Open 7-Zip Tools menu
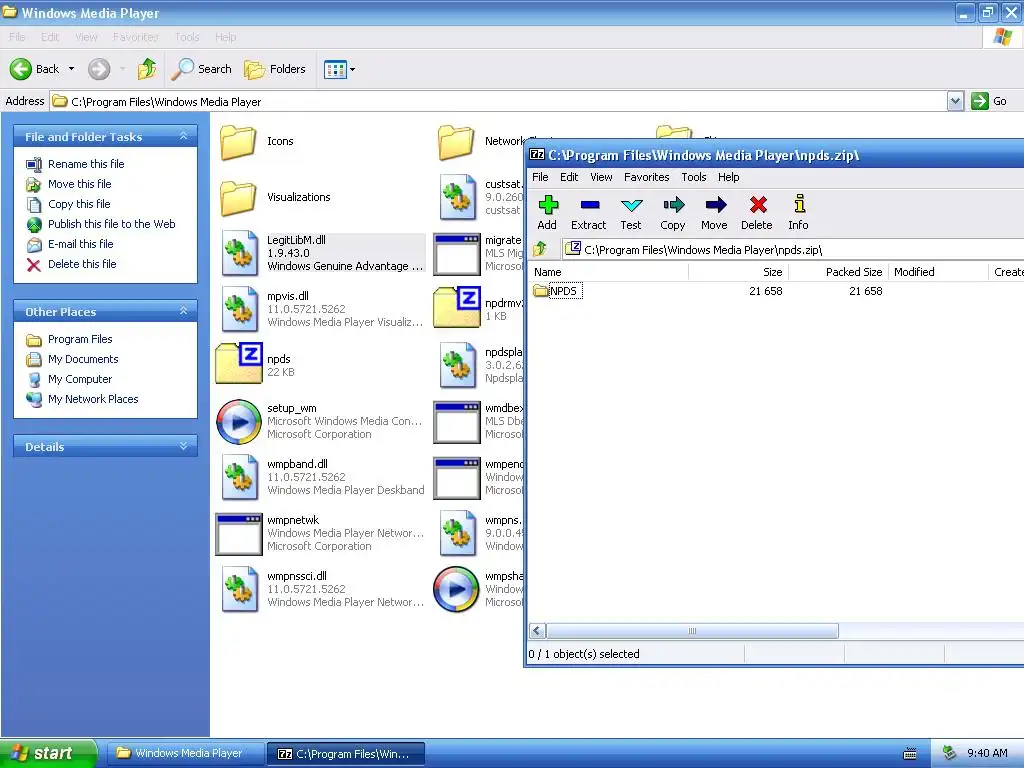 tap(694, 177)
